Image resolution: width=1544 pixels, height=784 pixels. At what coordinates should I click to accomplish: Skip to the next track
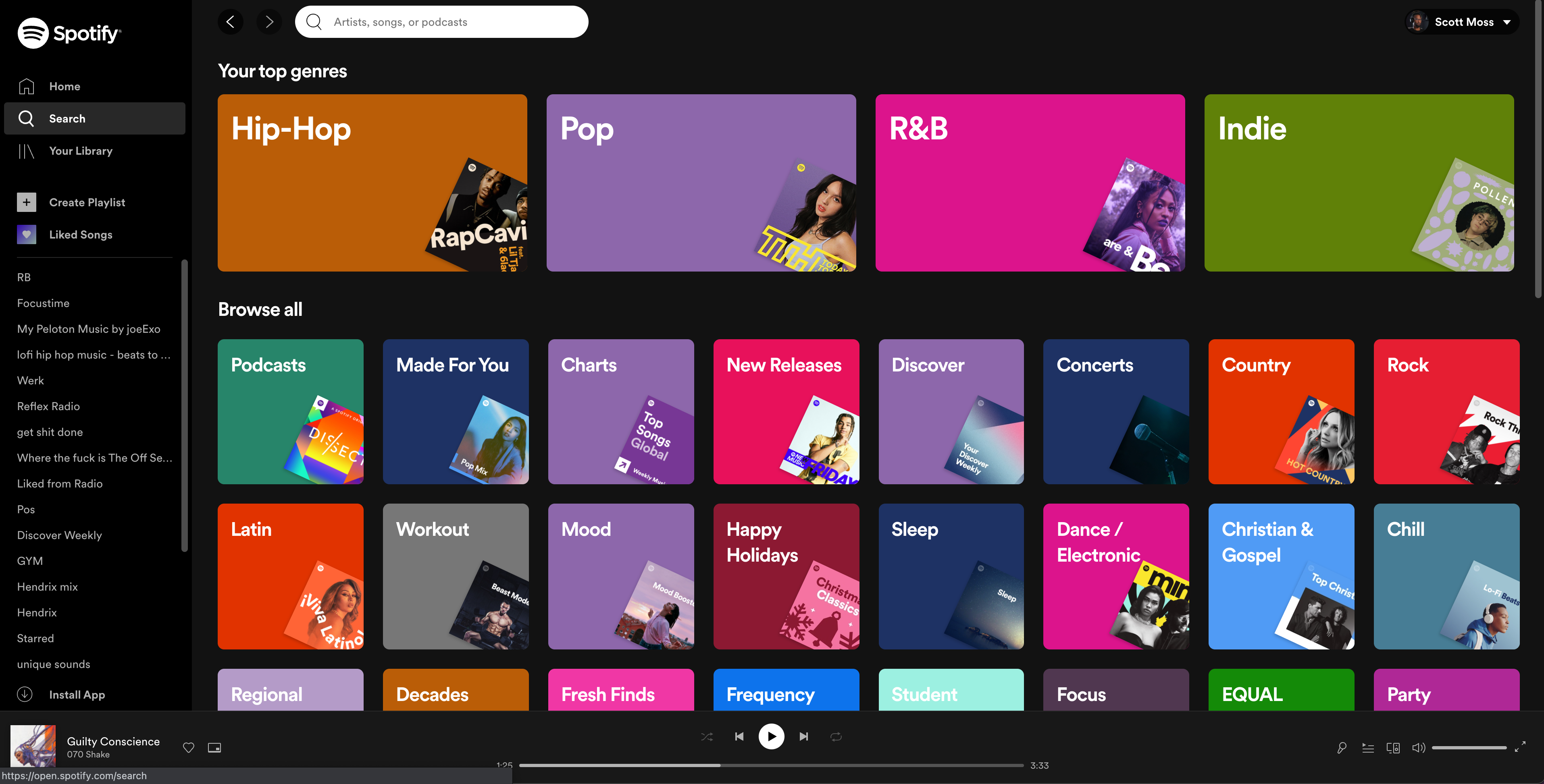coord(804,736)
